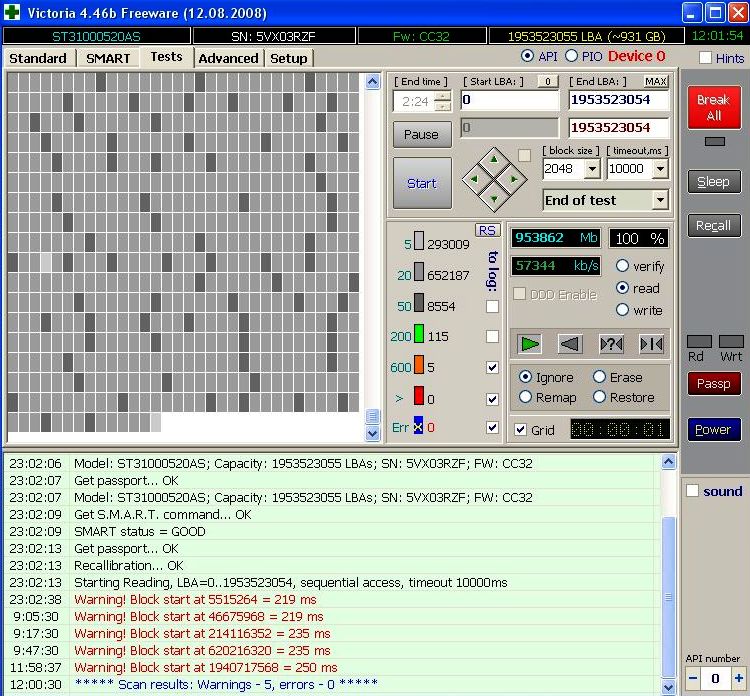The width and height of the screenshot is (750, 696).
Task: Select the PIO radio button
Action: [x=571, y=56]
